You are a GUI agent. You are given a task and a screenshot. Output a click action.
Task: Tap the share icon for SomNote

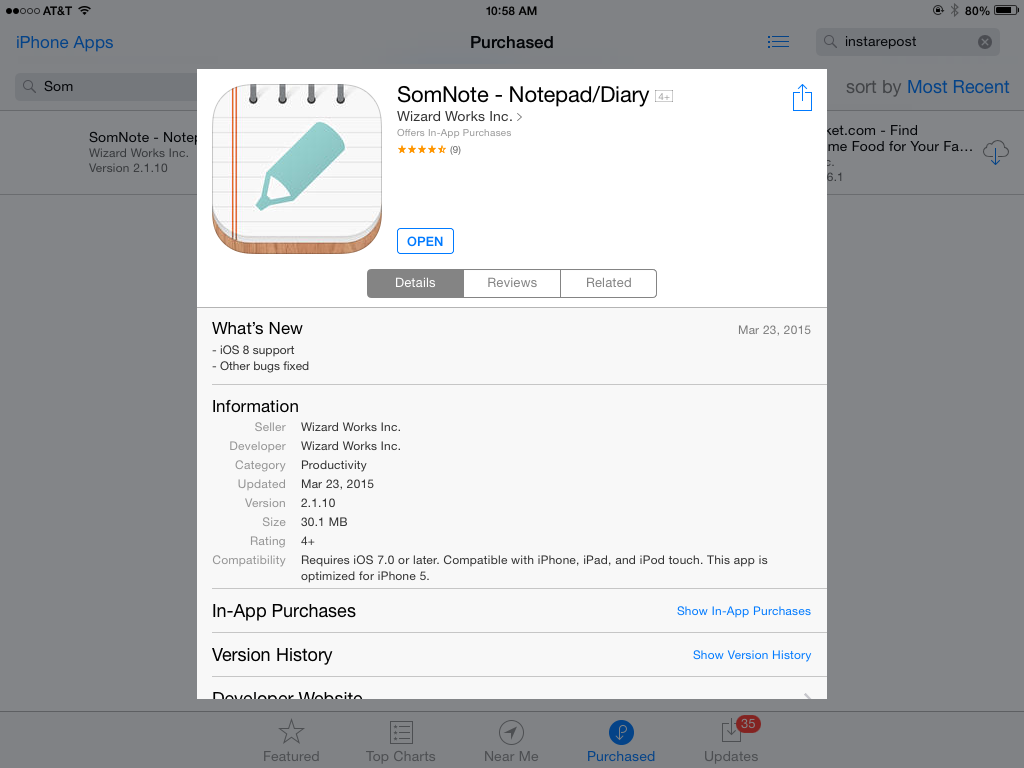(802, 98)
